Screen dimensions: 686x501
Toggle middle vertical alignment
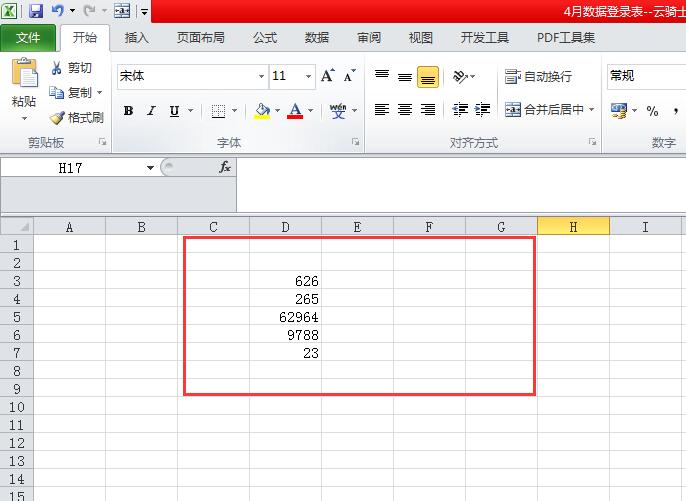point(405,77)
